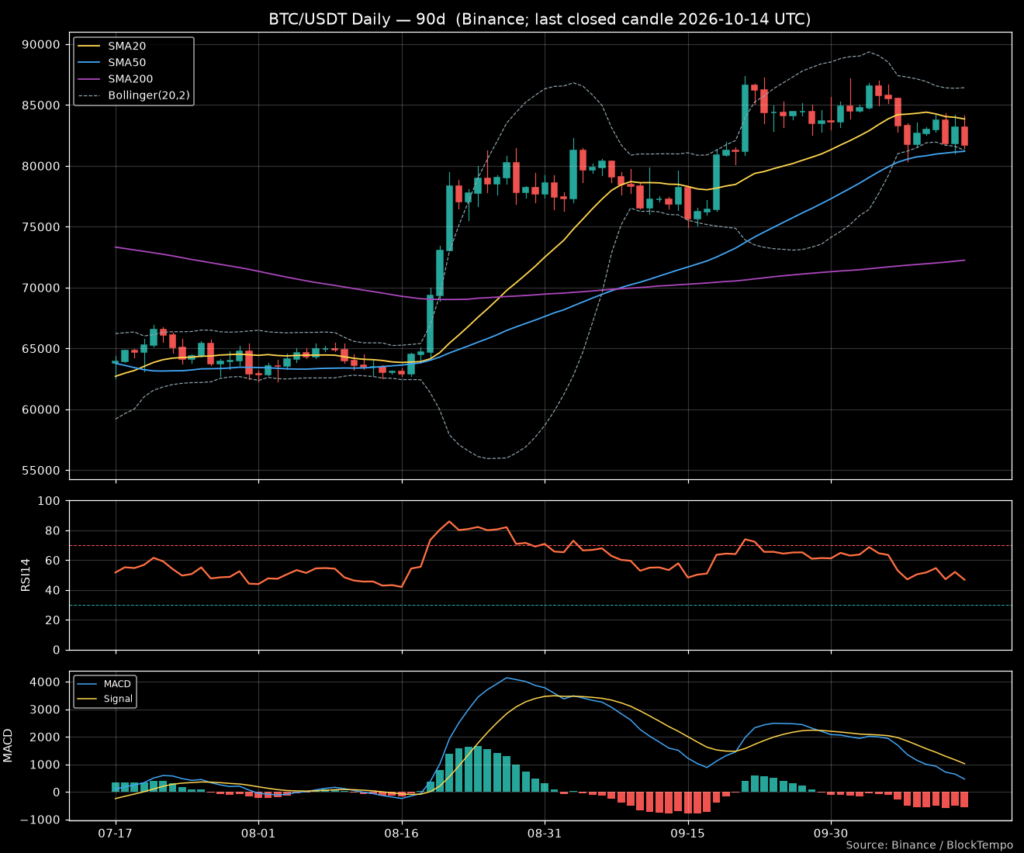The height and width of the screenshot is (853, 1024).
Task: Click the 85000 price axis label
Action: point(41,105)
